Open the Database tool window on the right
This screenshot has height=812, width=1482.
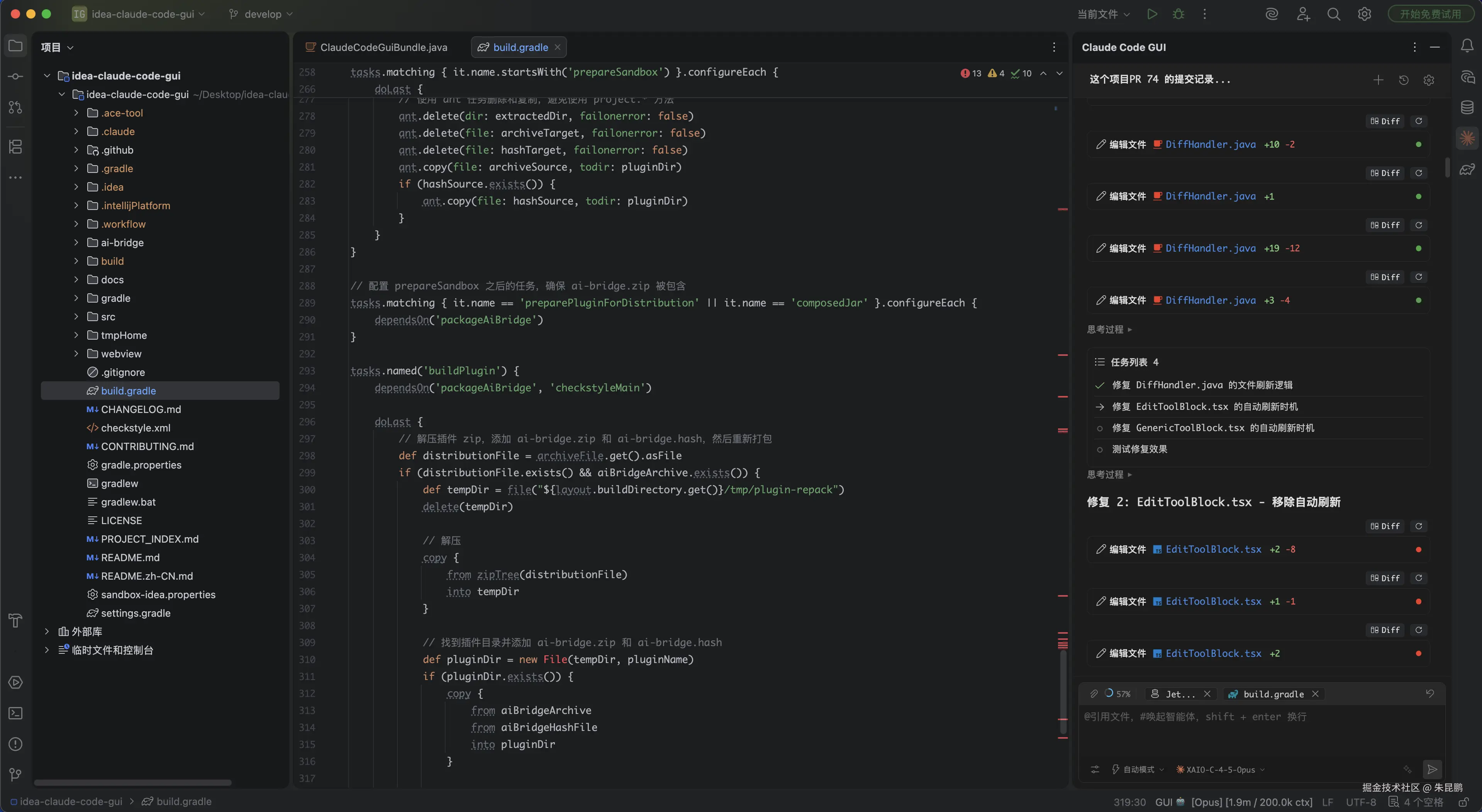click(x=1467, y=107)
